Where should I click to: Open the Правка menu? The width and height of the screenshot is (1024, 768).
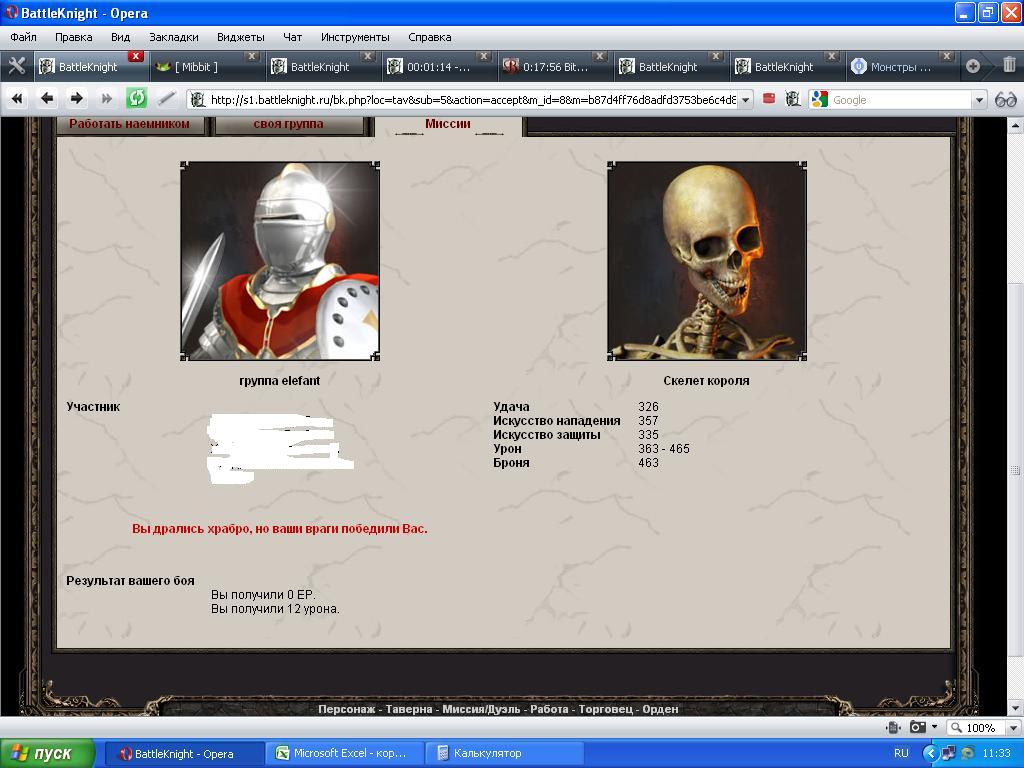point(73,37)
